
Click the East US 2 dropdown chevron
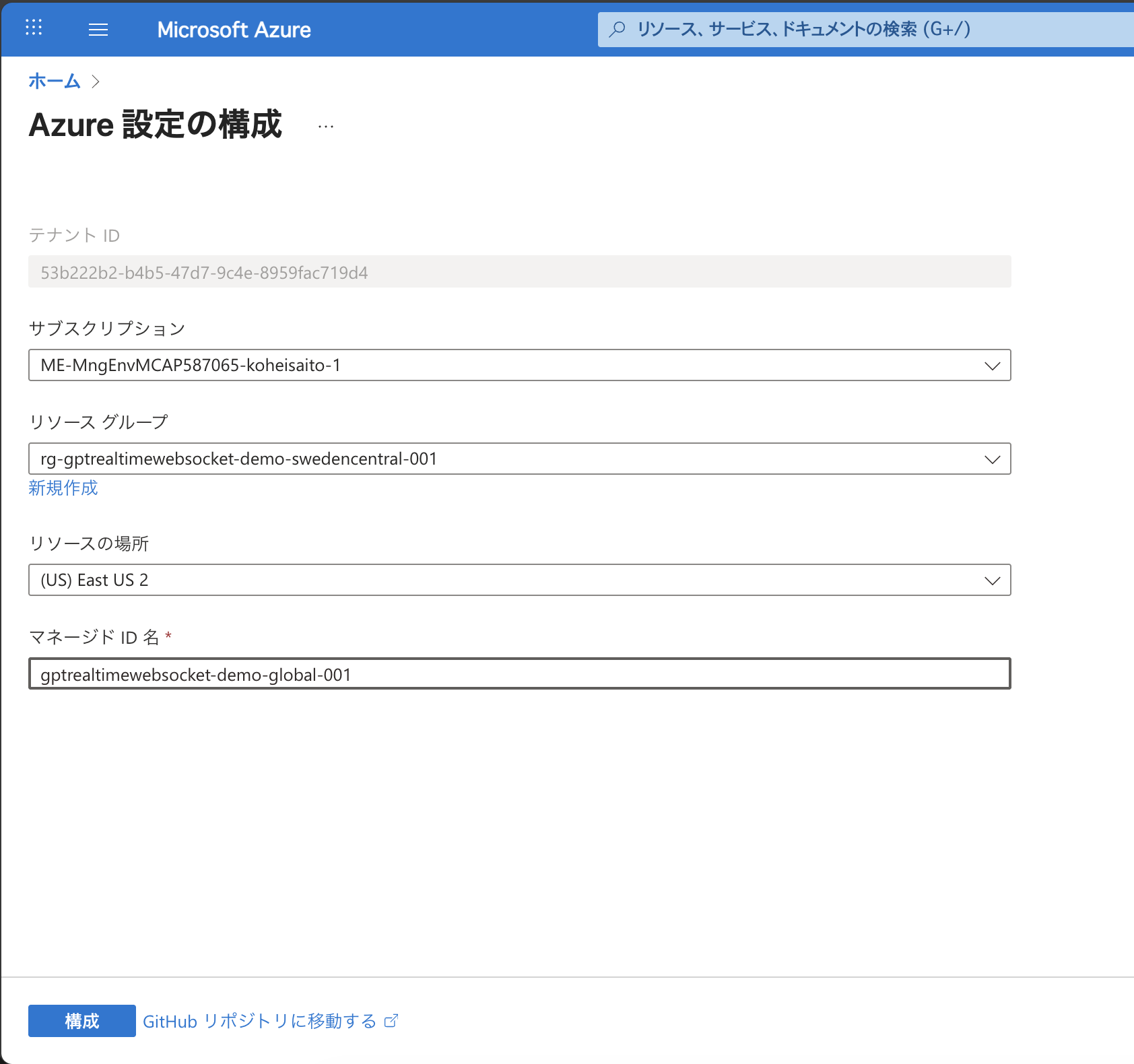[x=992, y=580]
